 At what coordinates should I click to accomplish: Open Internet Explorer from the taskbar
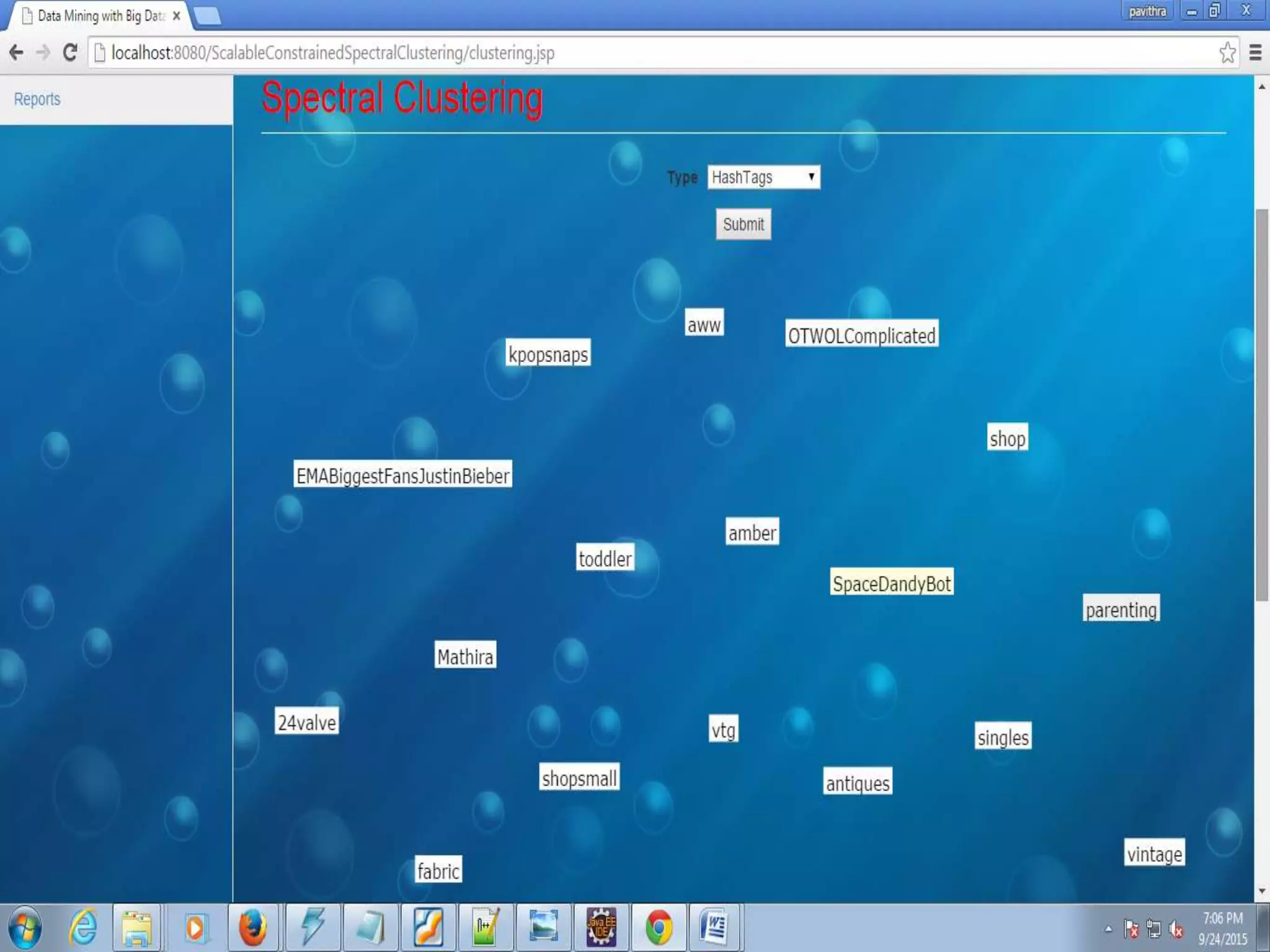coord(82,928)
